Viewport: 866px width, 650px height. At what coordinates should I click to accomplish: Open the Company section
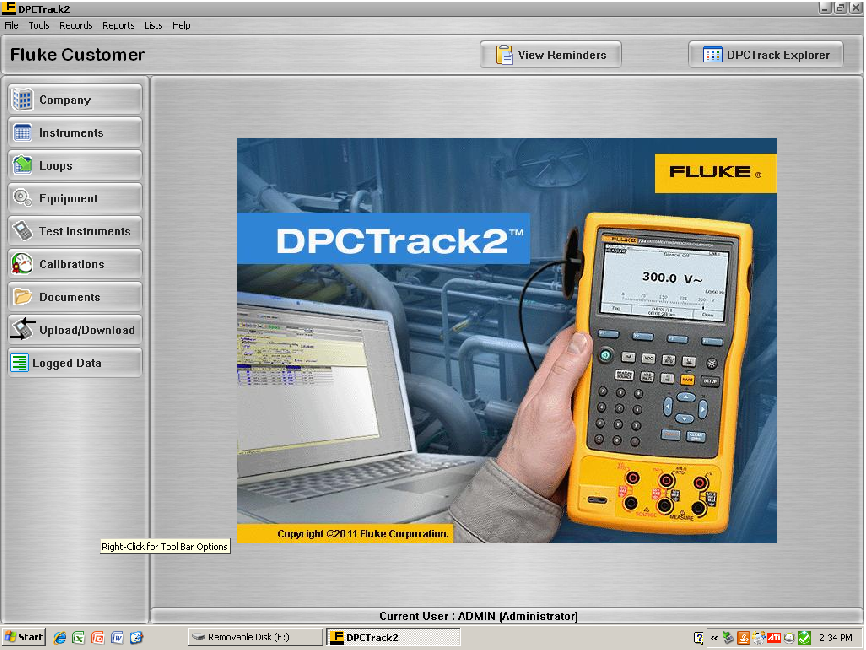75,100
